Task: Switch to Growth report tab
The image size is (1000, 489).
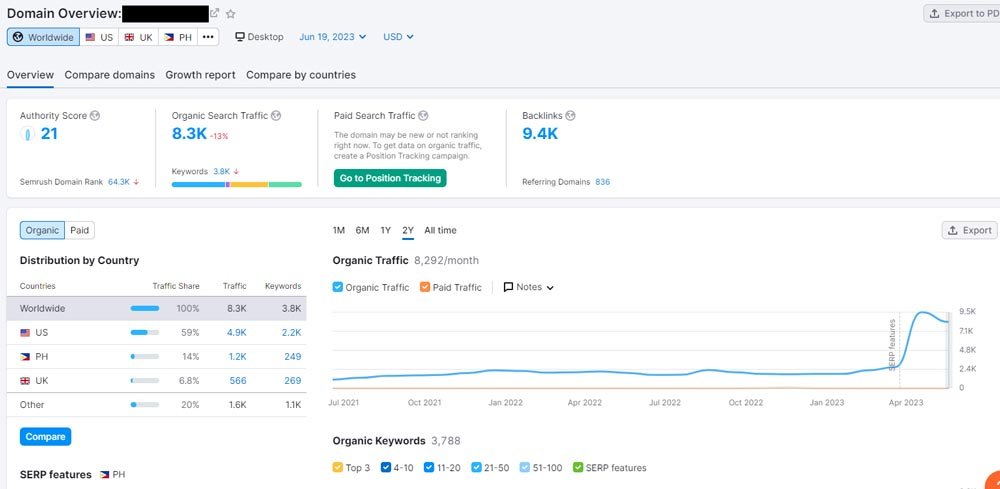Action: [x=200, y=75]
